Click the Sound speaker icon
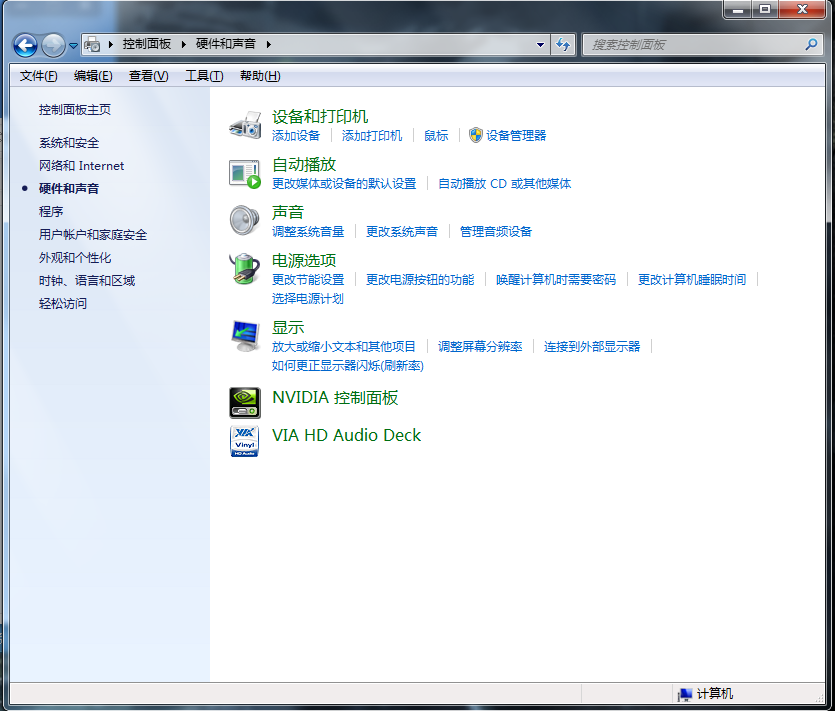This screenshot has height=711, width=835. pyautogui.click(x=245, y=220)
